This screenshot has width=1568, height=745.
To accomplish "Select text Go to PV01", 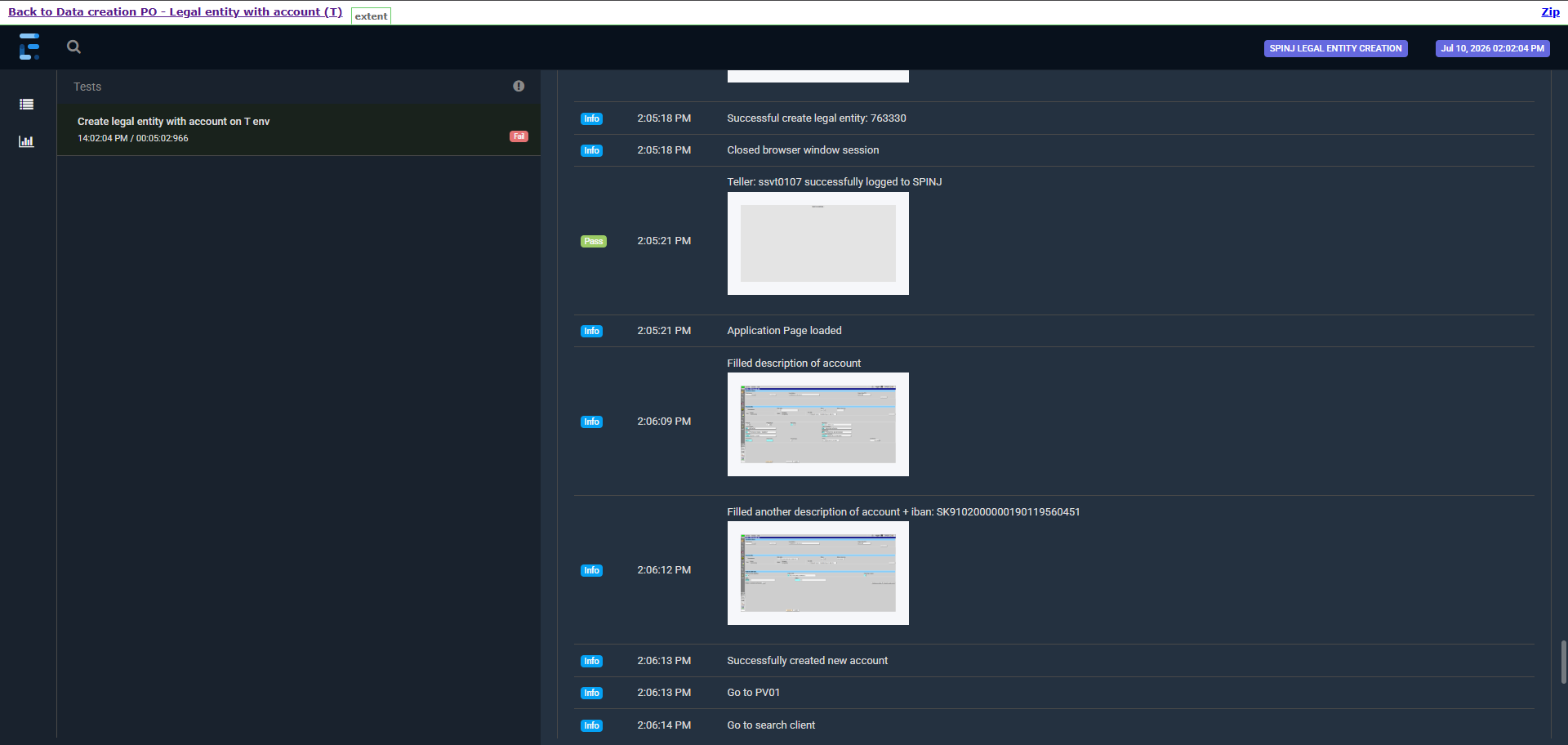I will [753, 693].
